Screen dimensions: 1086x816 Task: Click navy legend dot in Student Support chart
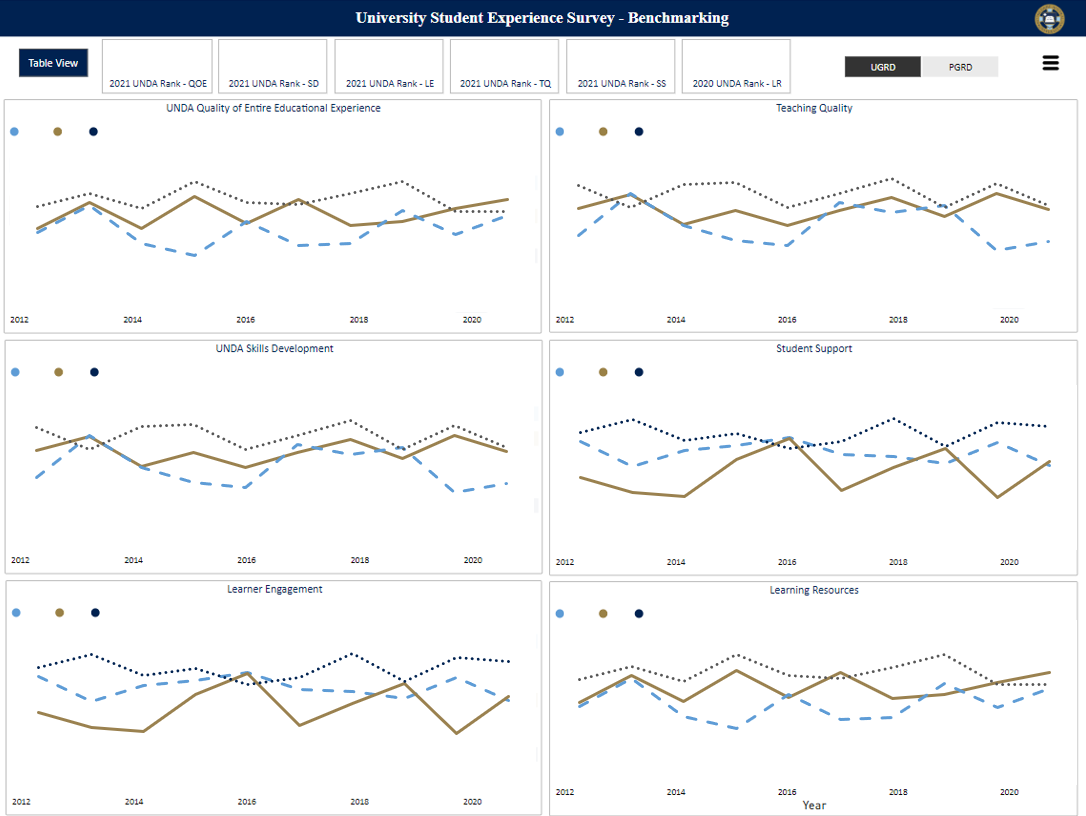point(639,372)
